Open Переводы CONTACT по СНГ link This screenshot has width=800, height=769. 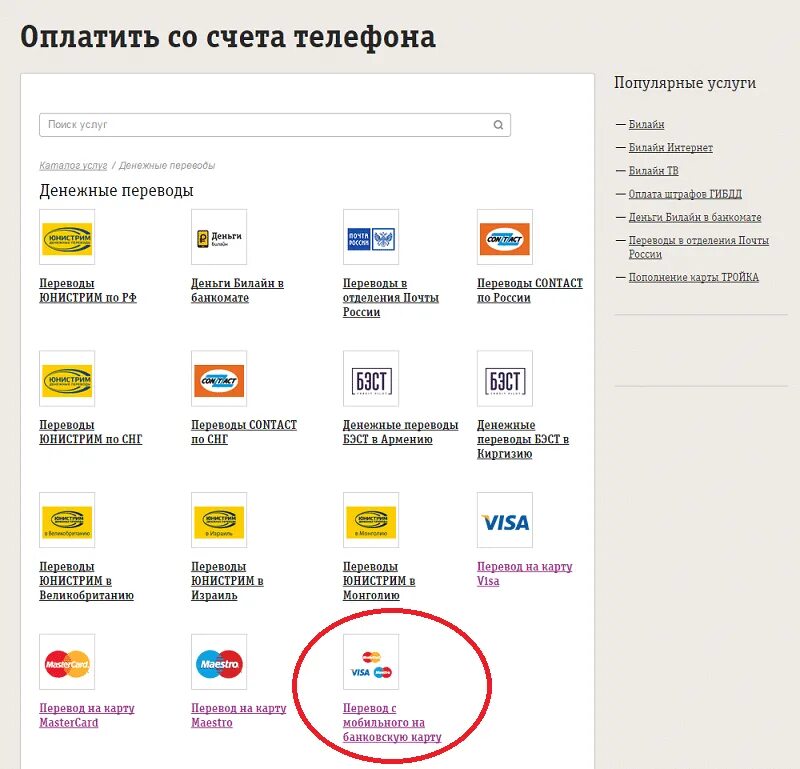[244, 432]
